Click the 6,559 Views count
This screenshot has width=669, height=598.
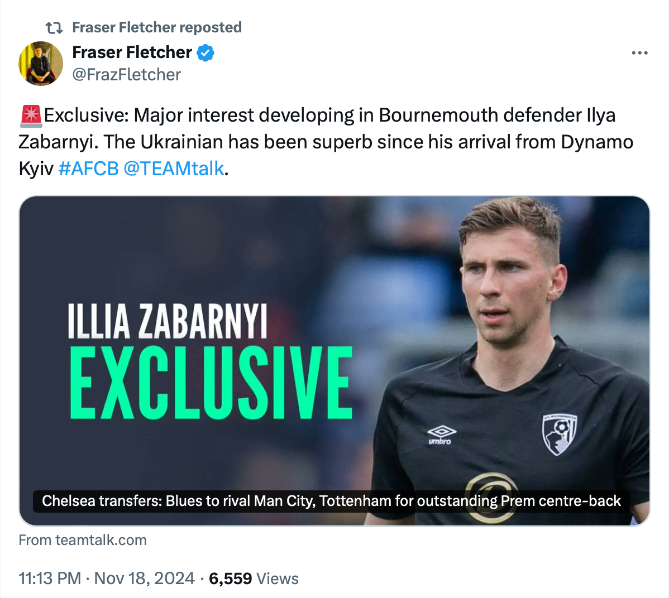tap(255, 578)
